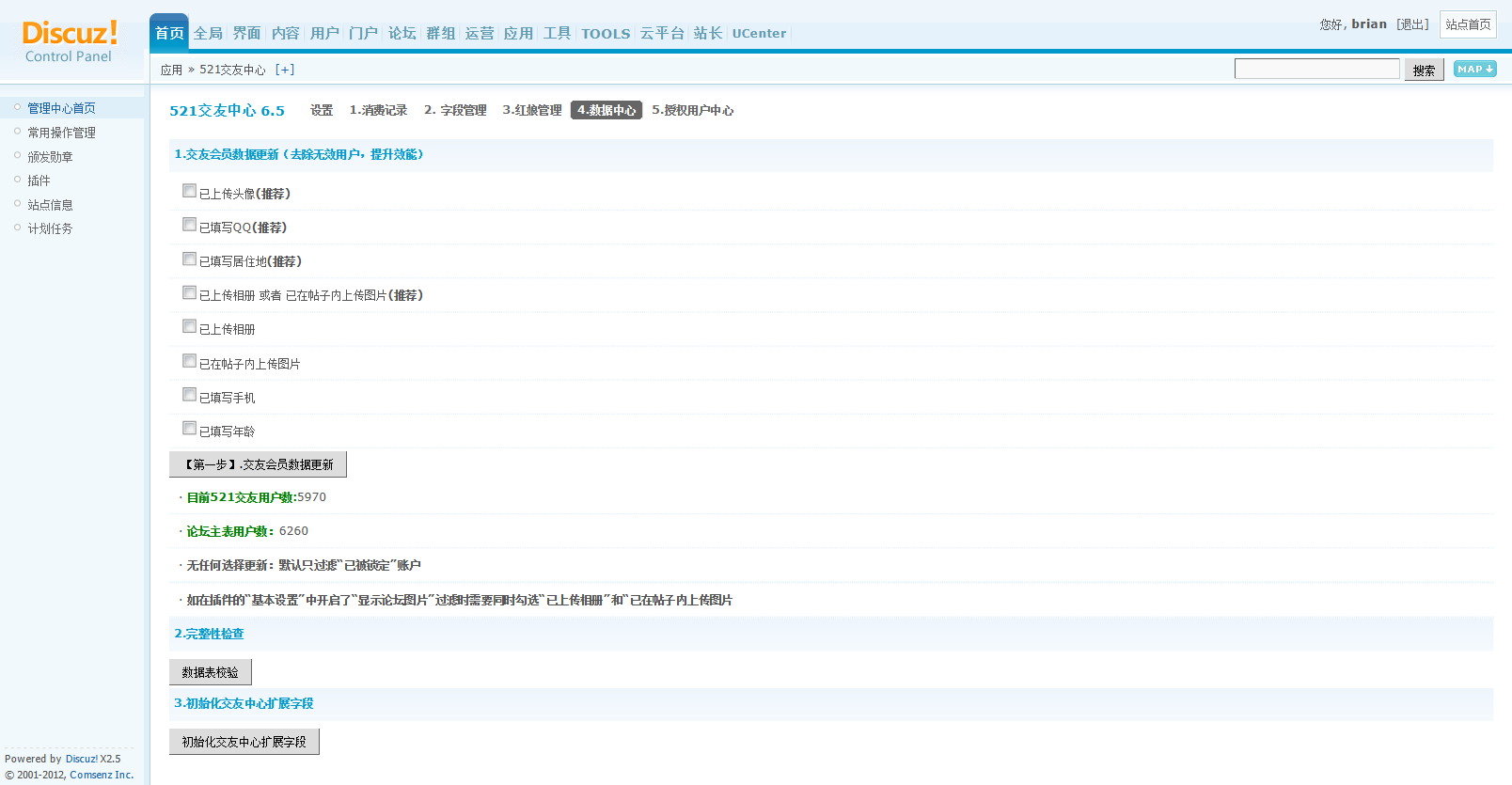This screenshot has width=1512, height=785.
Task: Open 颁发勋章 in the sidebar
Action: click(x=50, y=157)
